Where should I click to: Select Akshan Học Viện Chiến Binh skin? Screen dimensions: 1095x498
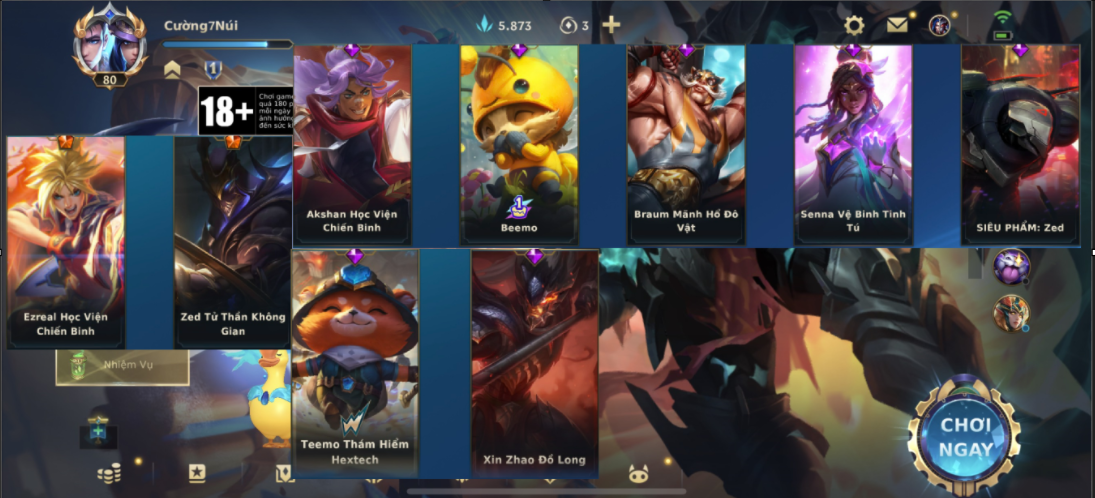click(352, 145)
